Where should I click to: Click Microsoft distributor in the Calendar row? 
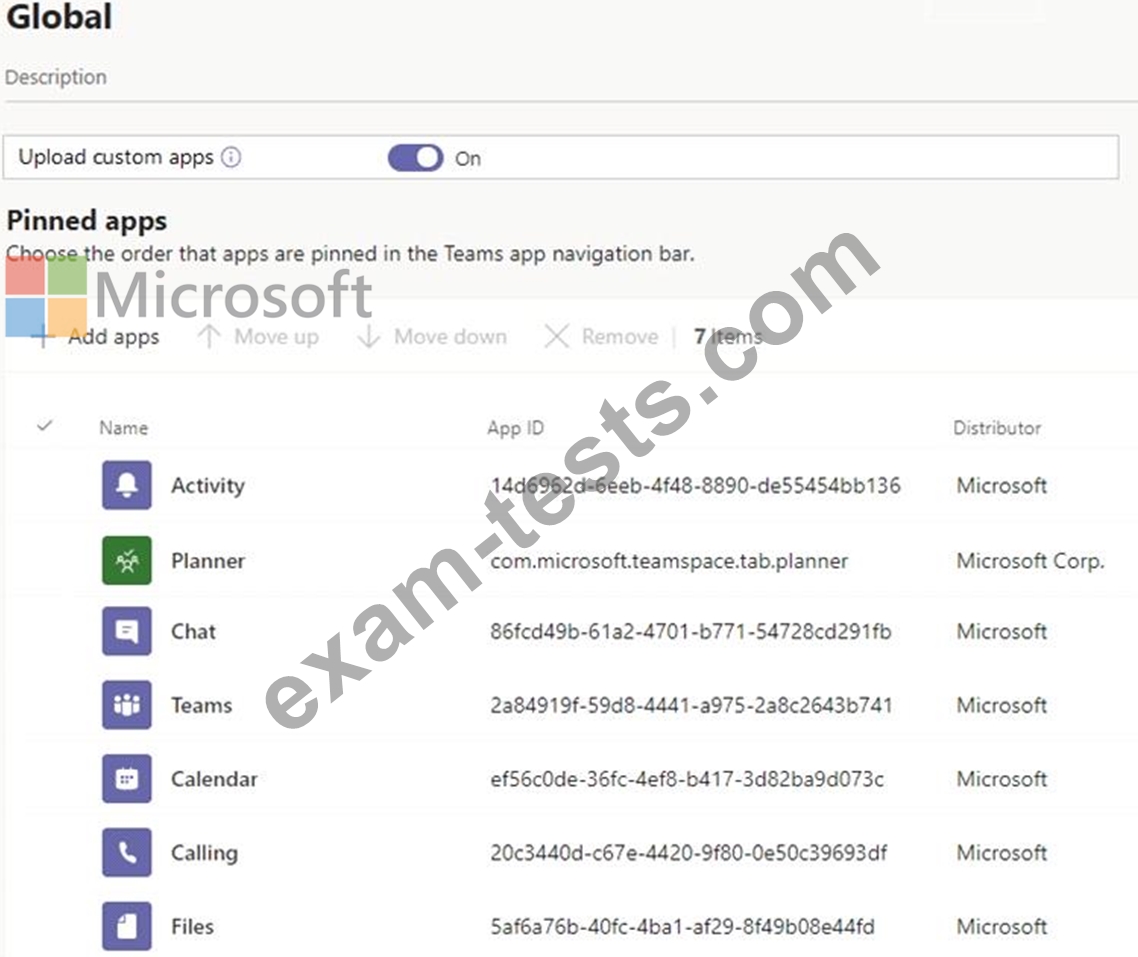1002,779
